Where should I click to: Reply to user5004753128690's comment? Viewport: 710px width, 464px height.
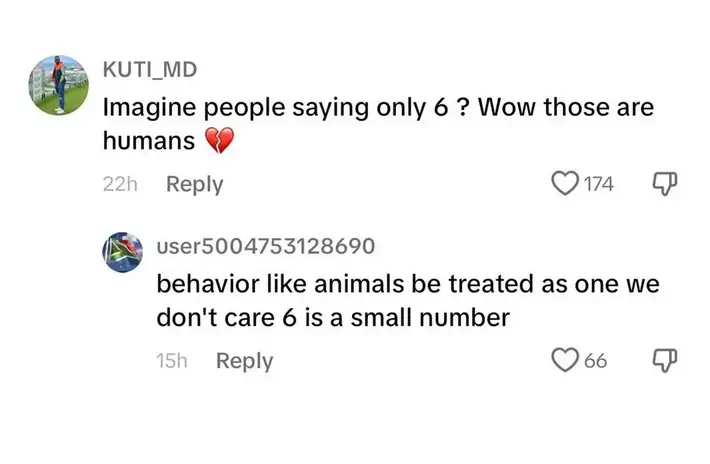click(x=244, y=361)
